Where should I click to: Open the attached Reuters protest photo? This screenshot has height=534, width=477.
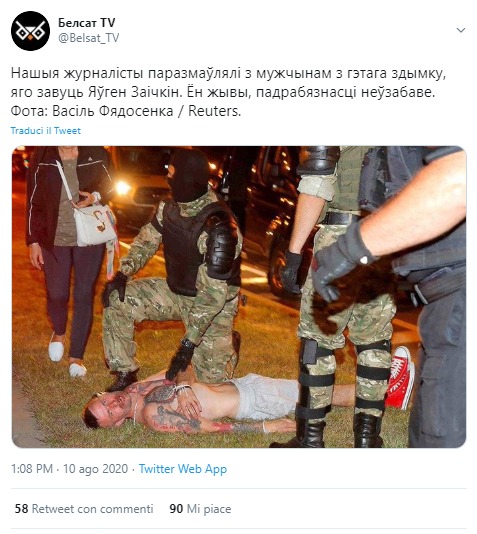(x=239, y=297)
